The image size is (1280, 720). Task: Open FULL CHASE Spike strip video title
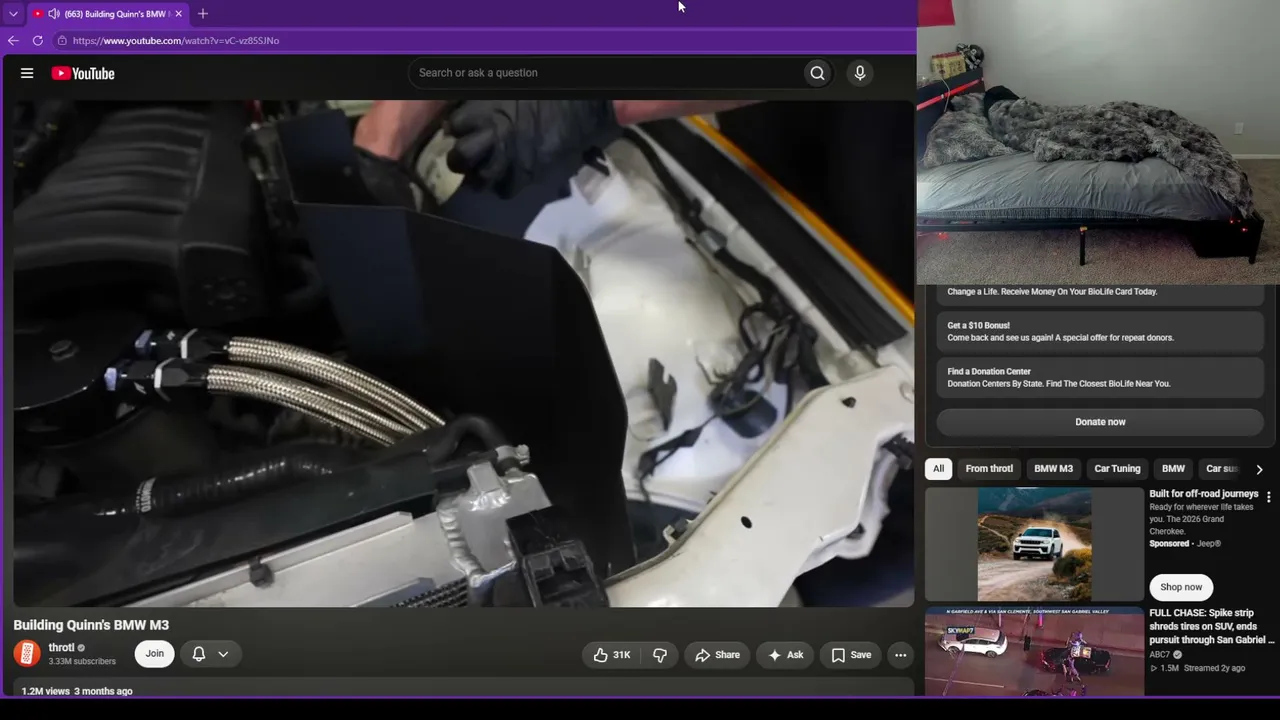point(1212,626)
